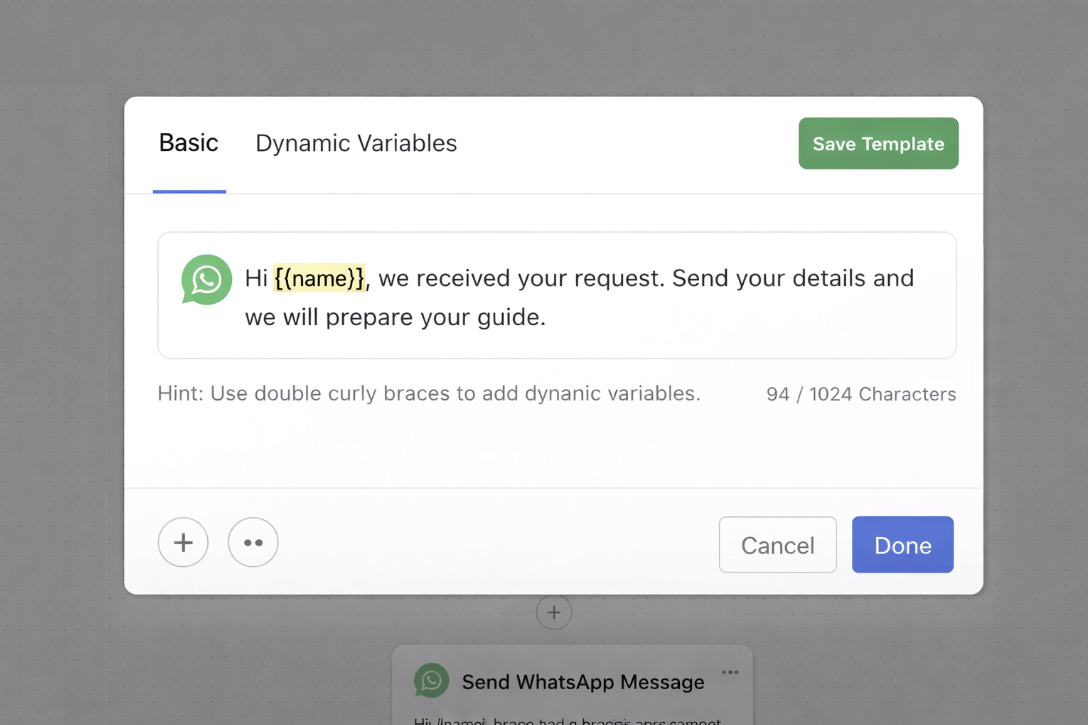1088x725 pixels.
Task: Select the Send WhatsApp Message node title
Action: pos(582,682)
